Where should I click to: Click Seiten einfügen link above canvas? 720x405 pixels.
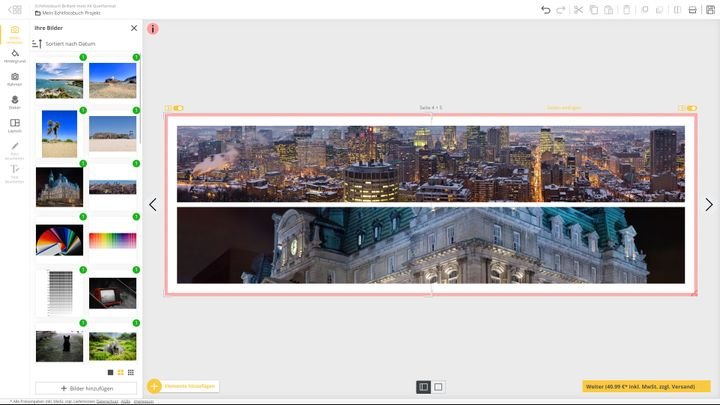tap(563, 108)
